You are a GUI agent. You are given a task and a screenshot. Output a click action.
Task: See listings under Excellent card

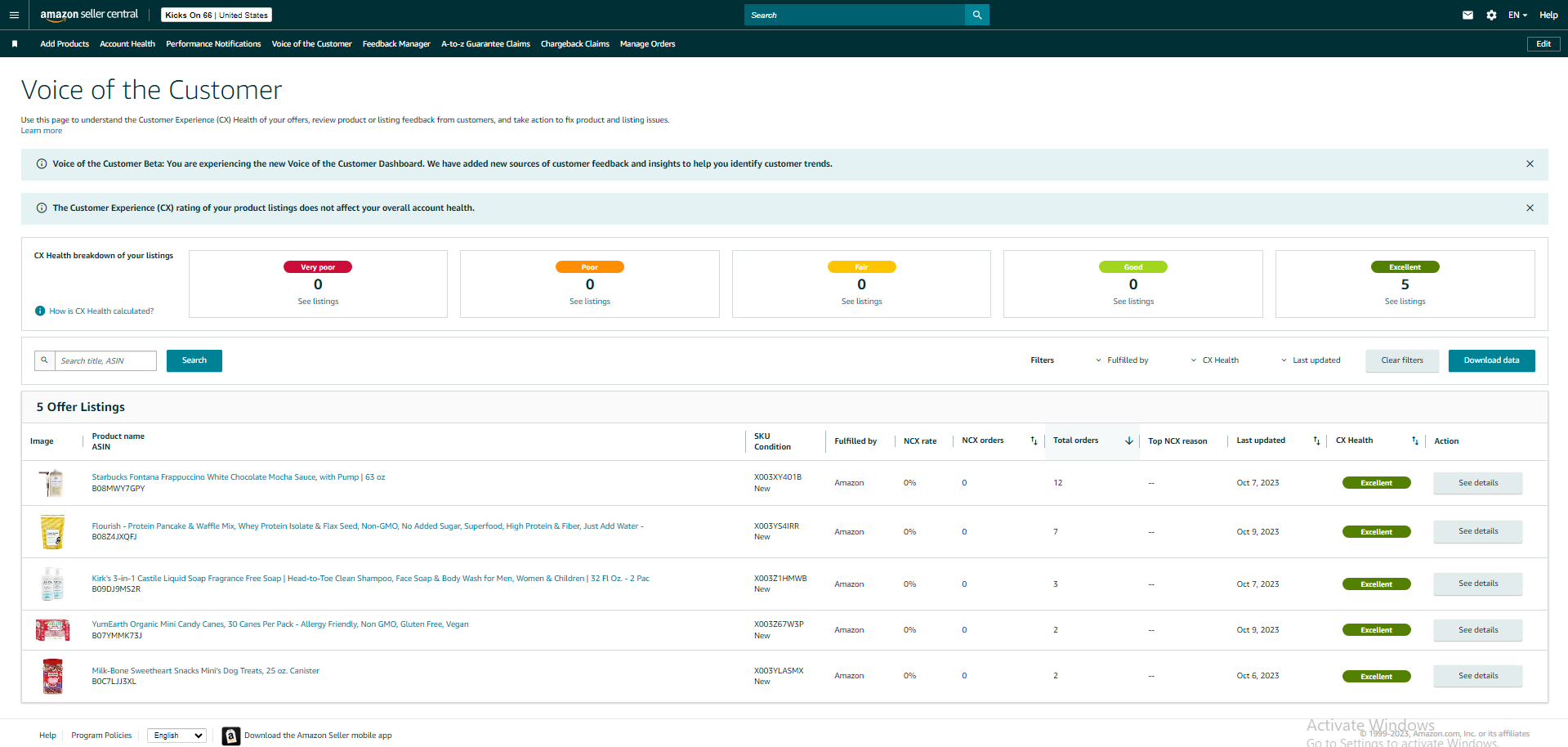1405,302
